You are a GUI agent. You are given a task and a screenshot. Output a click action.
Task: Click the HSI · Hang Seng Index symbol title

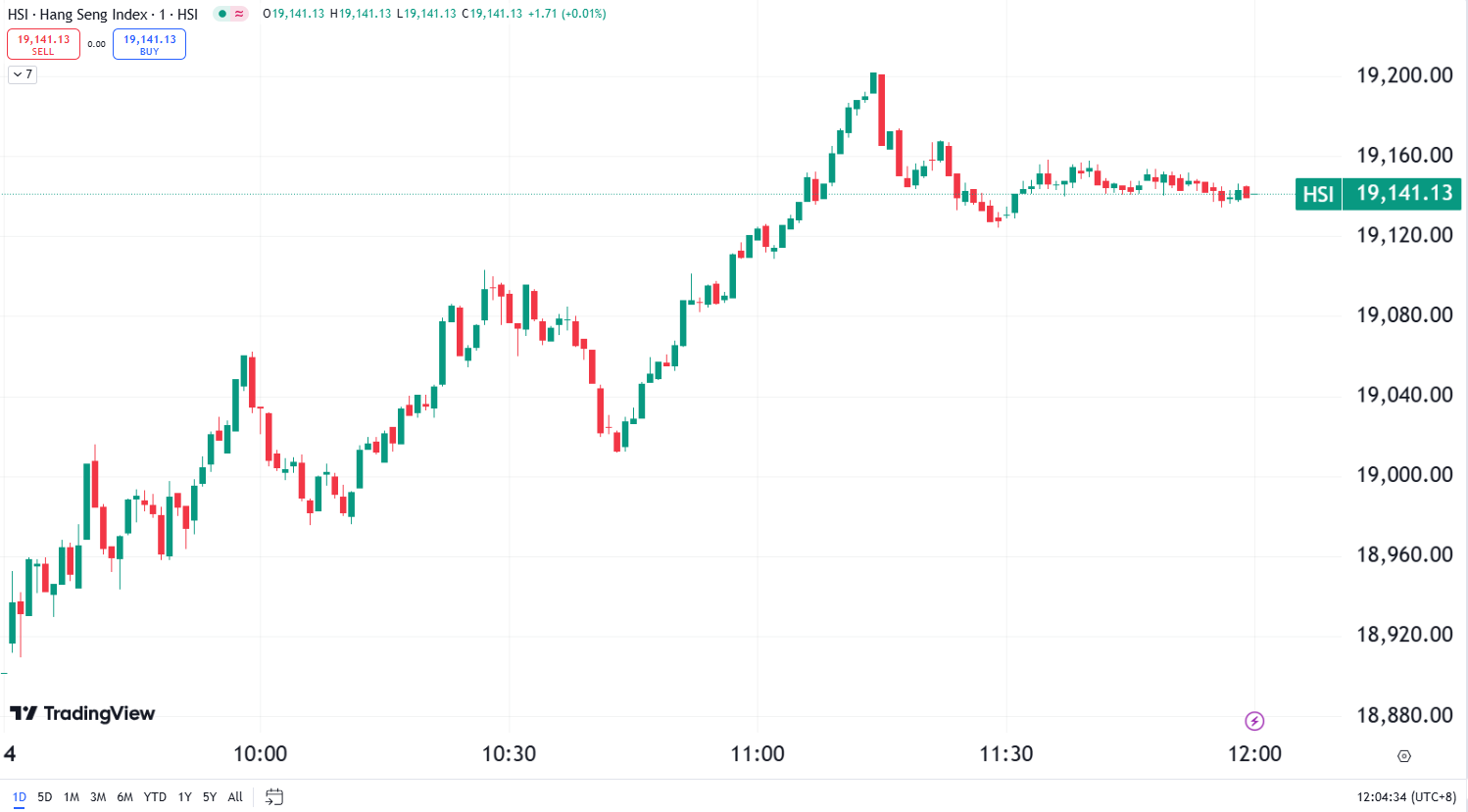(x=98, y=14)
